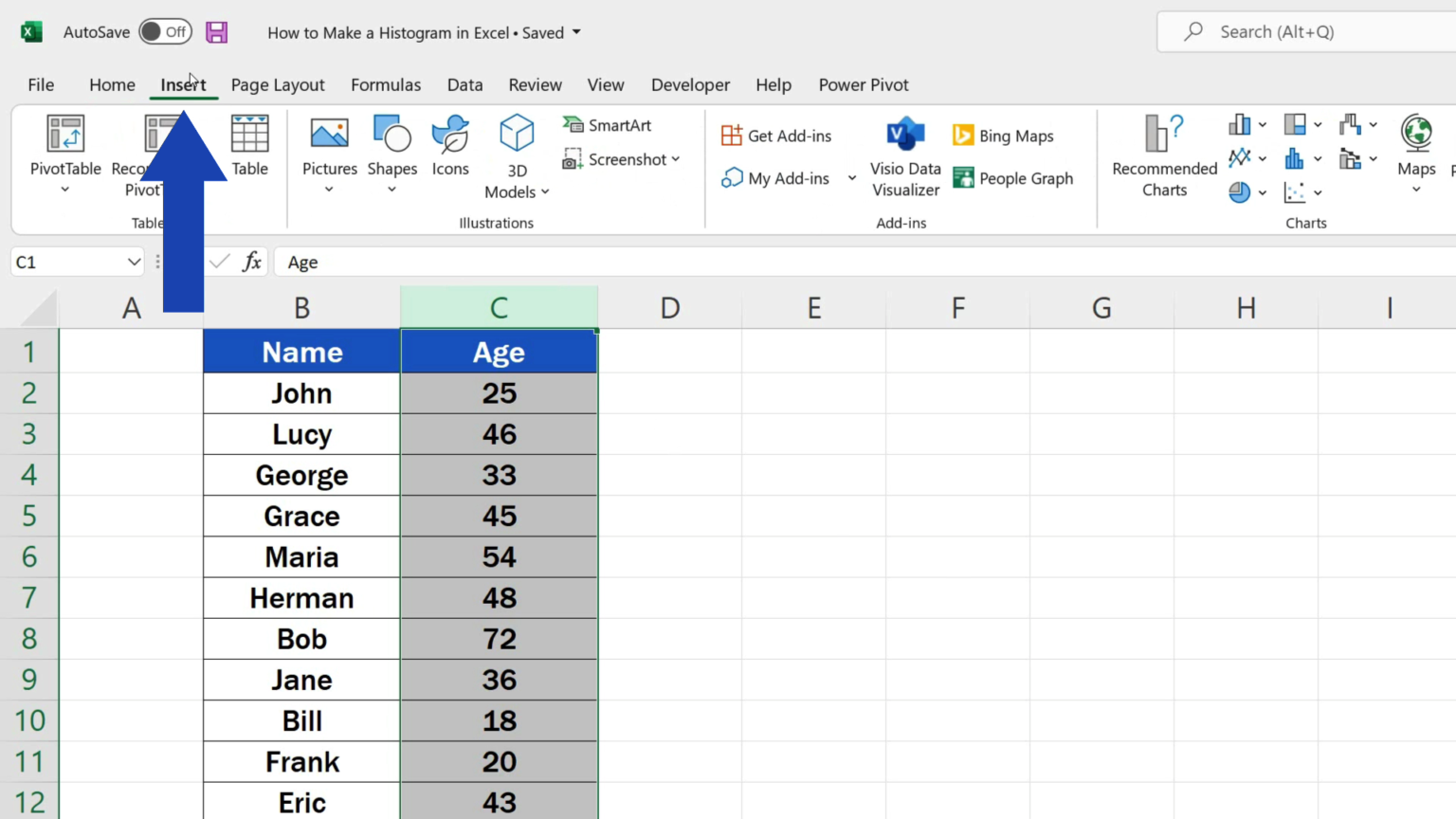
Task: Click the Get Add-ins button
Action: (x=777, y=135)
